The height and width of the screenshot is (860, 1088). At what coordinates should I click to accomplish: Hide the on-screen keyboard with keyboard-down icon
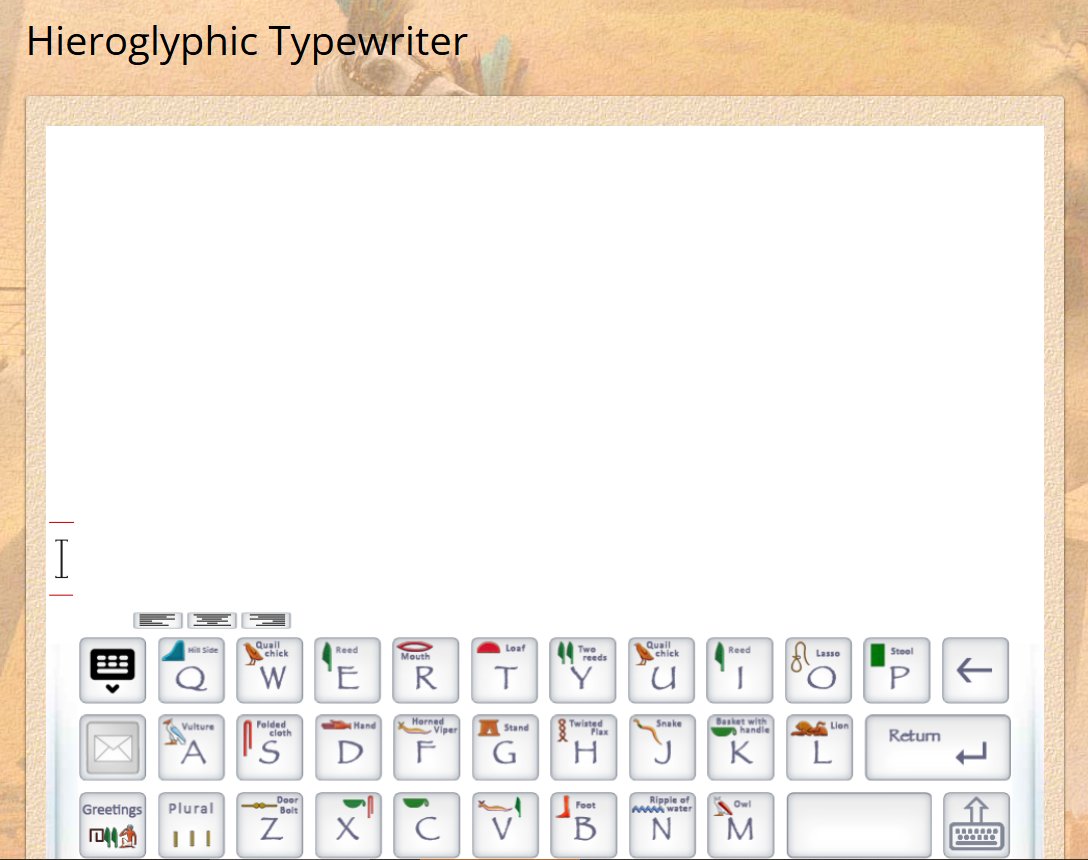pyautogui.click(x=112, y=670)
